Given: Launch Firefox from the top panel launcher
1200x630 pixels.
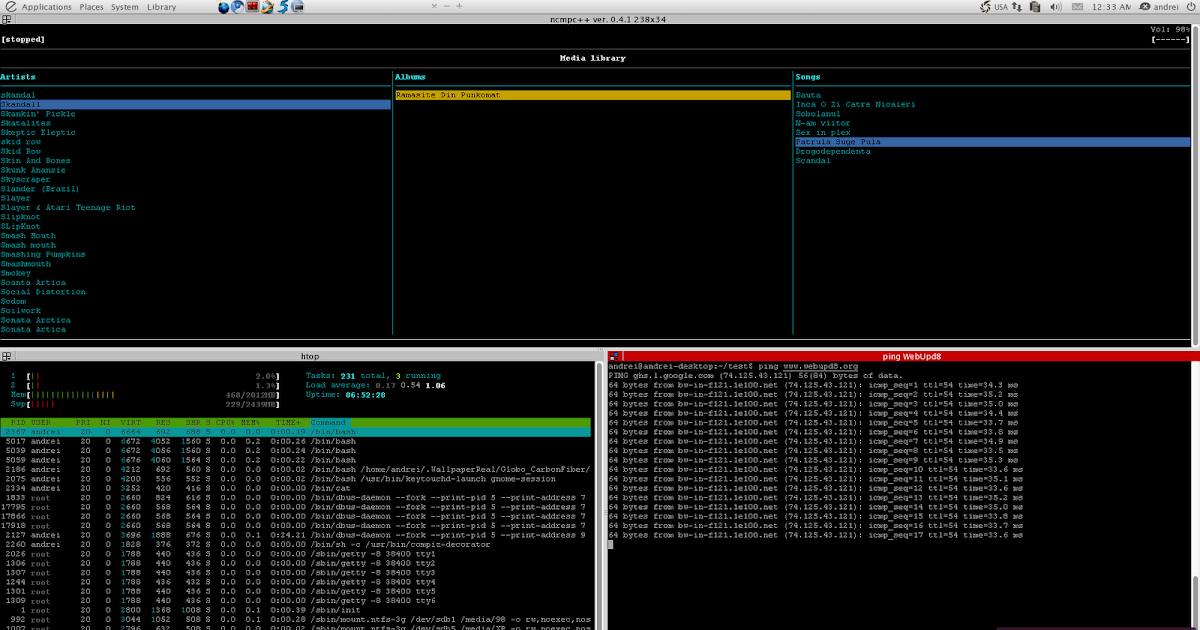Looking at the screenshot, I should (x=267, y=7).
